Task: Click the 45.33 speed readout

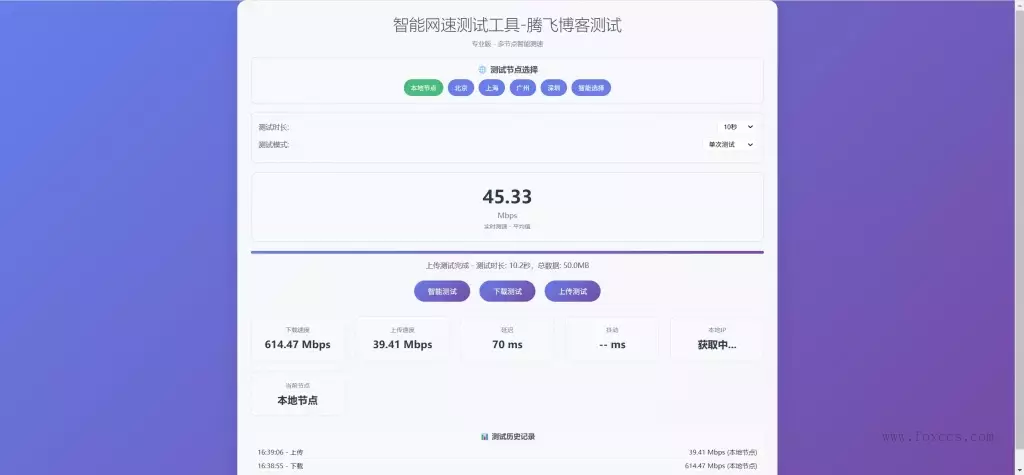Action: (x=507, y=197)
